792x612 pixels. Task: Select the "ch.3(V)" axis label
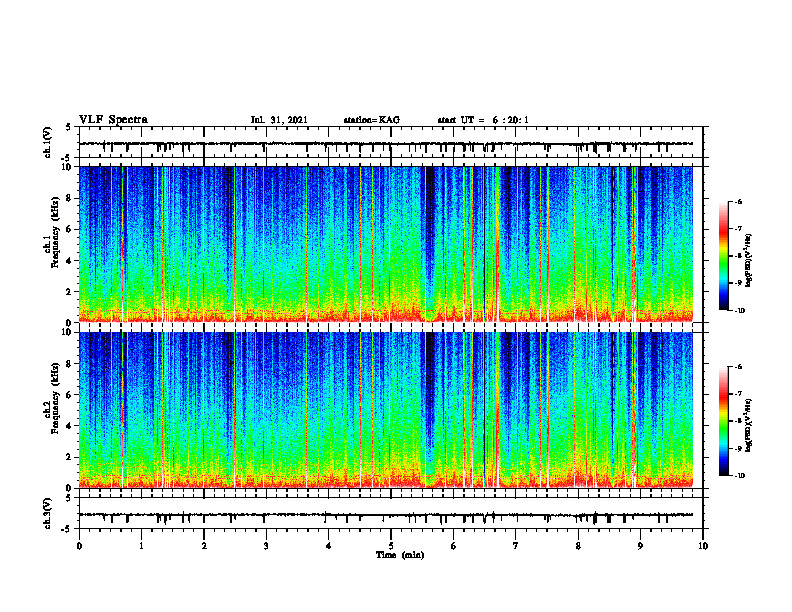point(48,513)
